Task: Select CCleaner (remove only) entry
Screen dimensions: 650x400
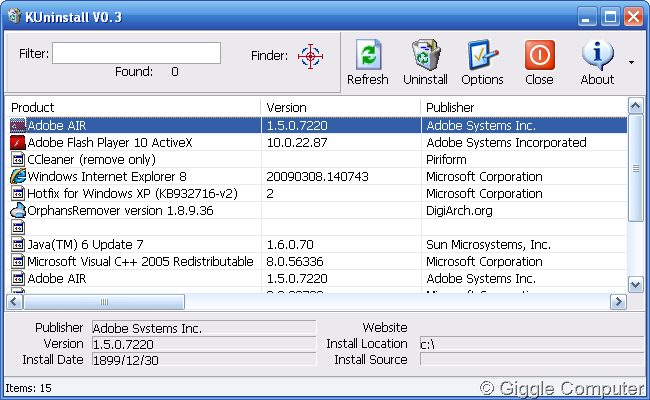Action: tap(91, 160)
